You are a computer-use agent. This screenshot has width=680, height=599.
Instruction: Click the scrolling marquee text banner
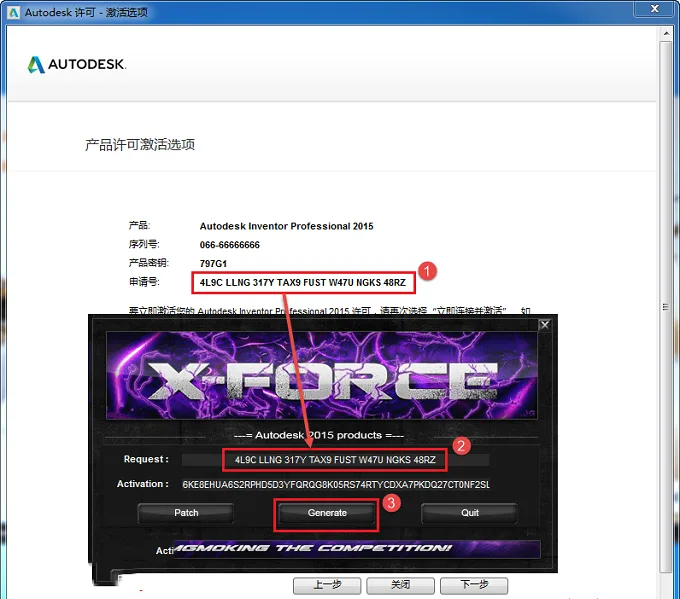[x=356, y=549]
